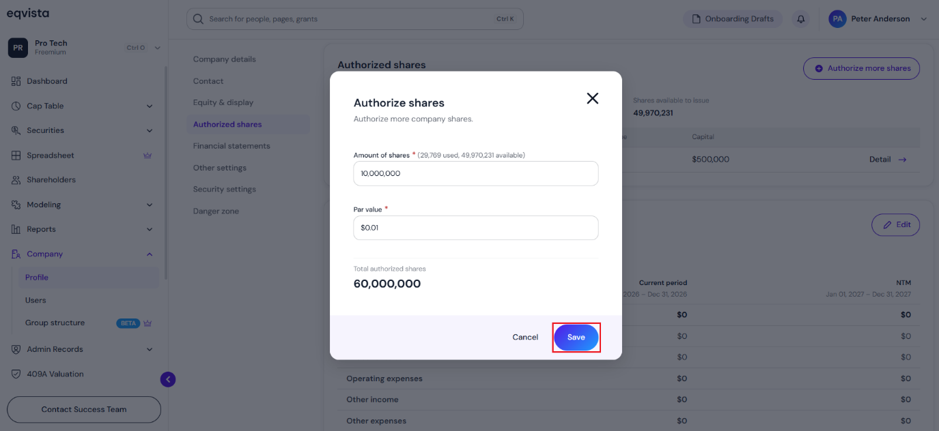The width and height of the screenshot is (939, 431).
Task: Open Detail link in capital row
Action: pyautogui.click(x=888, y=160)
